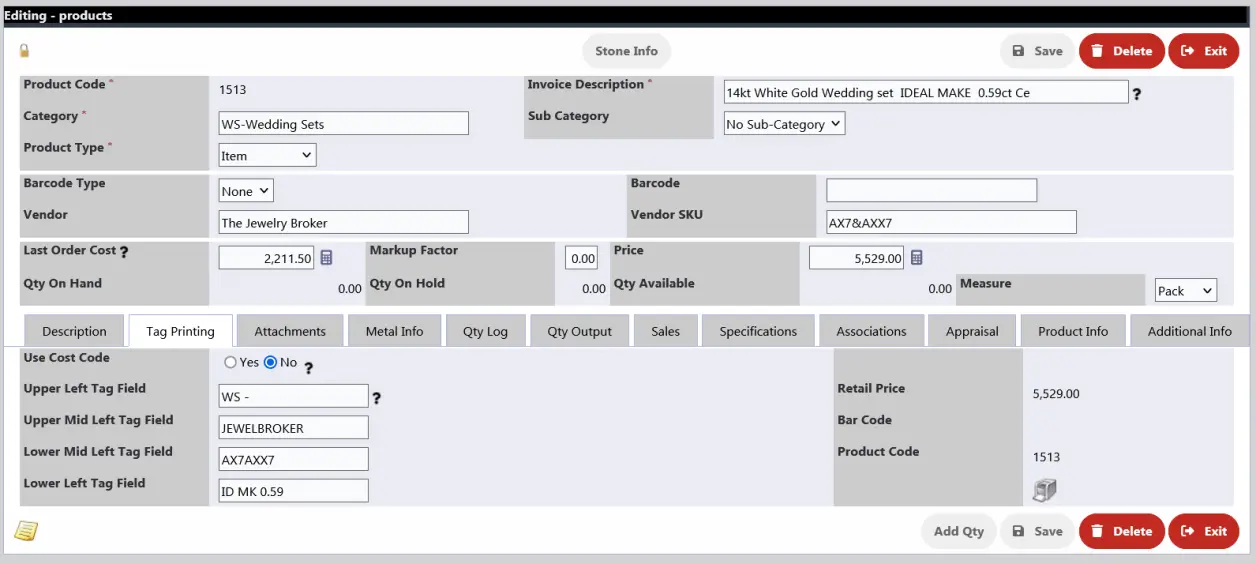The image size is (1256, 564).
Task: Click the help icon beside Upper Left Tag Field
Action: [376, 398]
